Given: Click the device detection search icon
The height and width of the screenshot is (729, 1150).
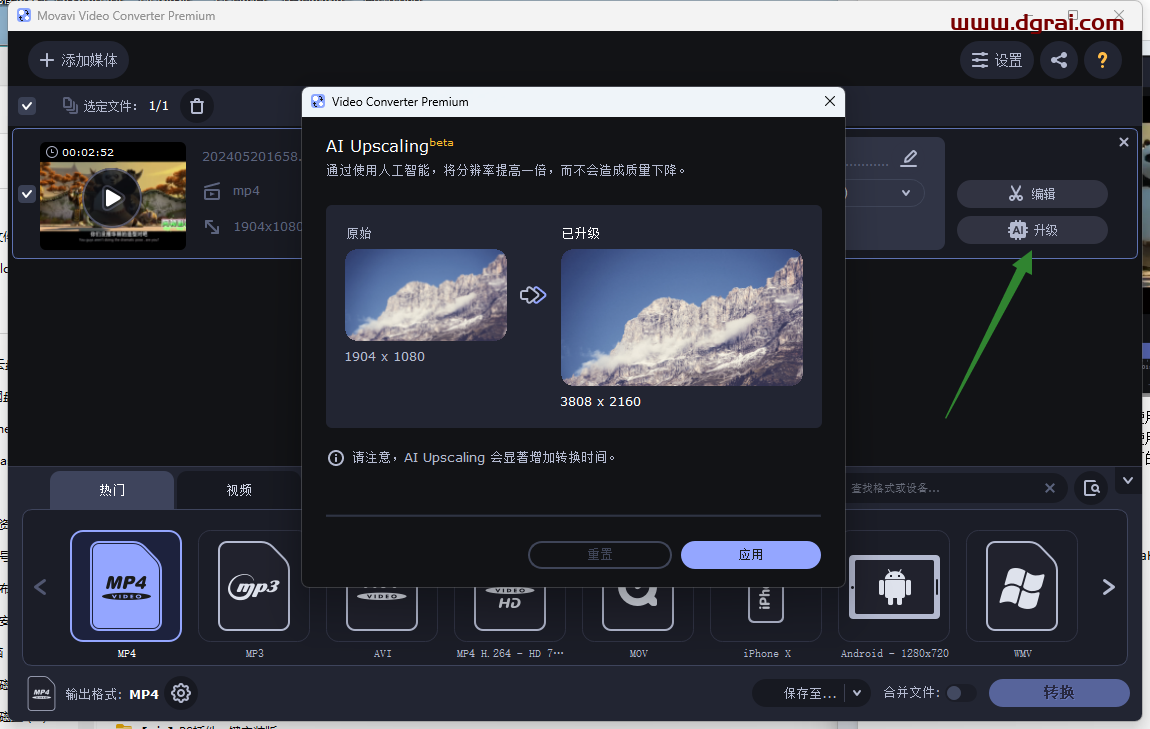Looking at the screenshot, I should click(1091, 488).
